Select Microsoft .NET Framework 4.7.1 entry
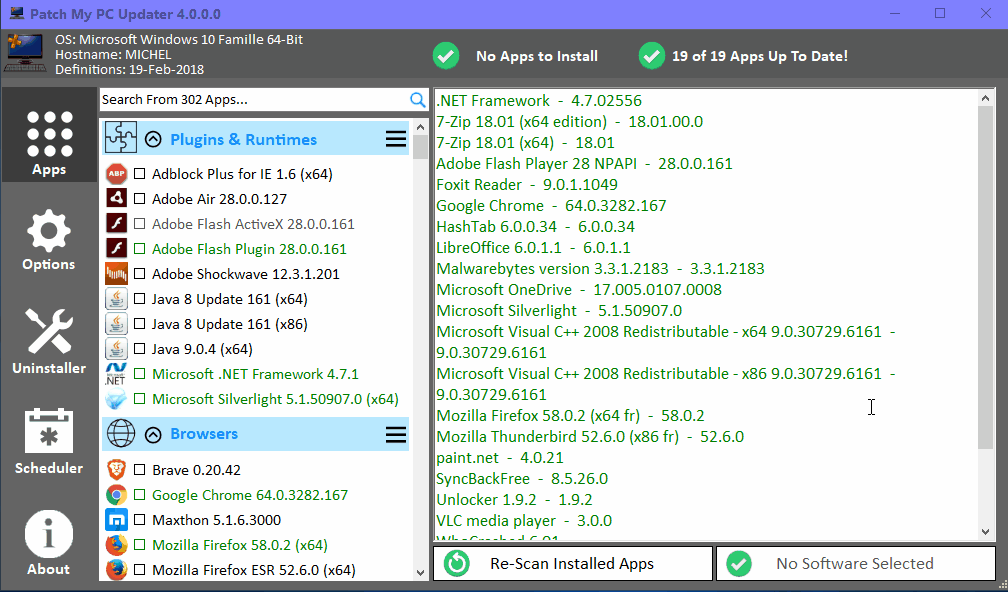 [x=255, y=374]
